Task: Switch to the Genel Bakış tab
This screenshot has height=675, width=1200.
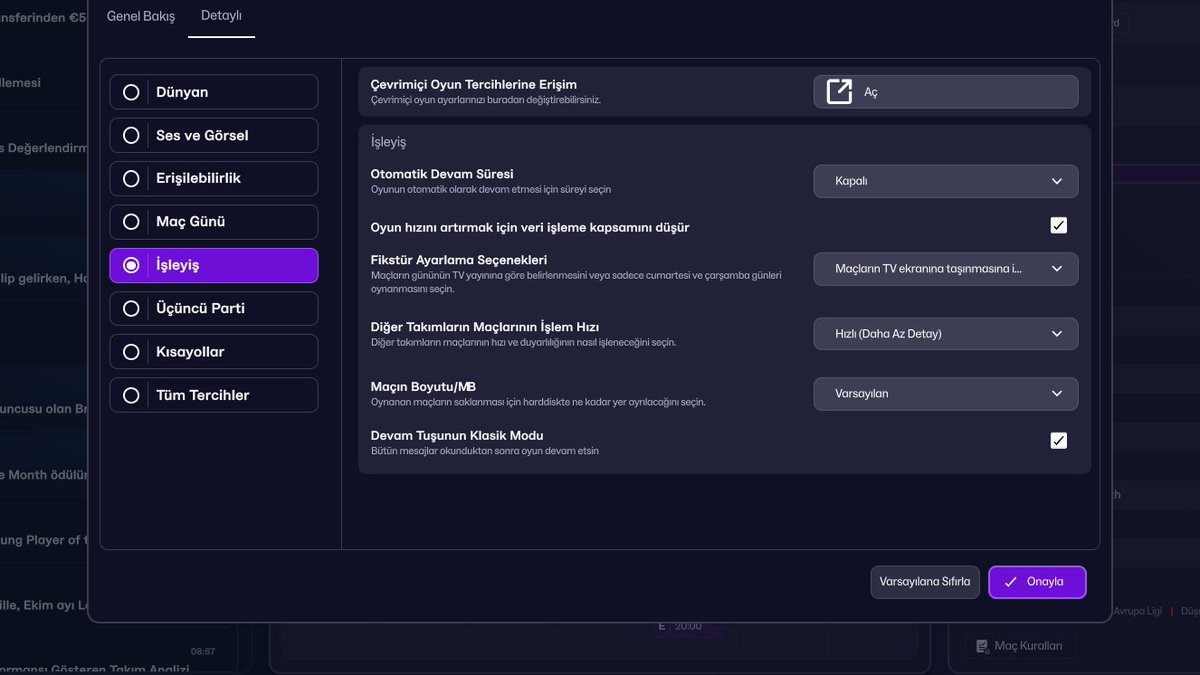Action: pyautogui.click(x=141, y=16)
